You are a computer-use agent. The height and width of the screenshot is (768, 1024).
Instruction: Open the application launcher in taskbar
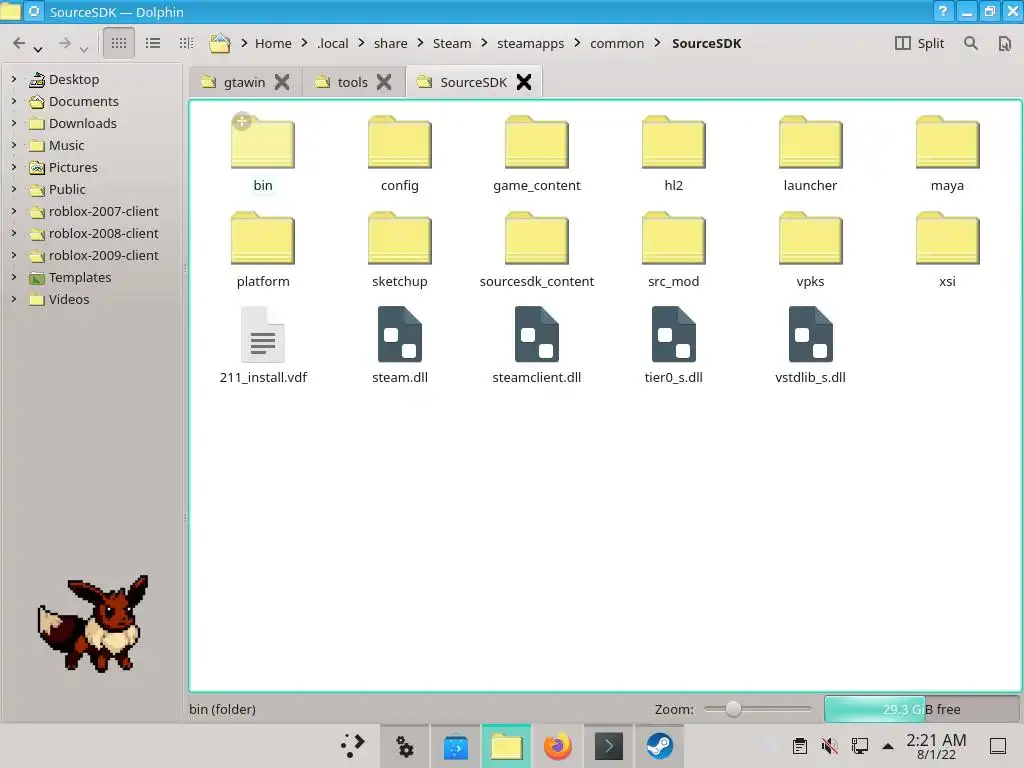coord(353,746)
